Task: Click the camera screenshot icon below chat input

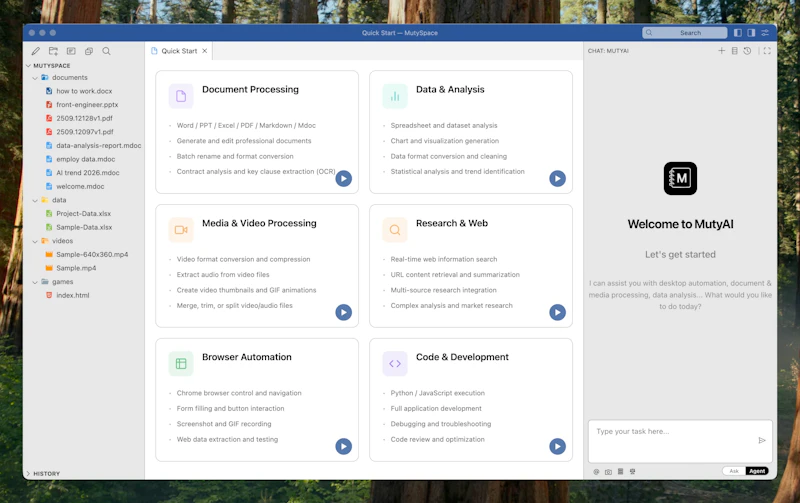Action: pyautogui.click(x=608, y=472)
